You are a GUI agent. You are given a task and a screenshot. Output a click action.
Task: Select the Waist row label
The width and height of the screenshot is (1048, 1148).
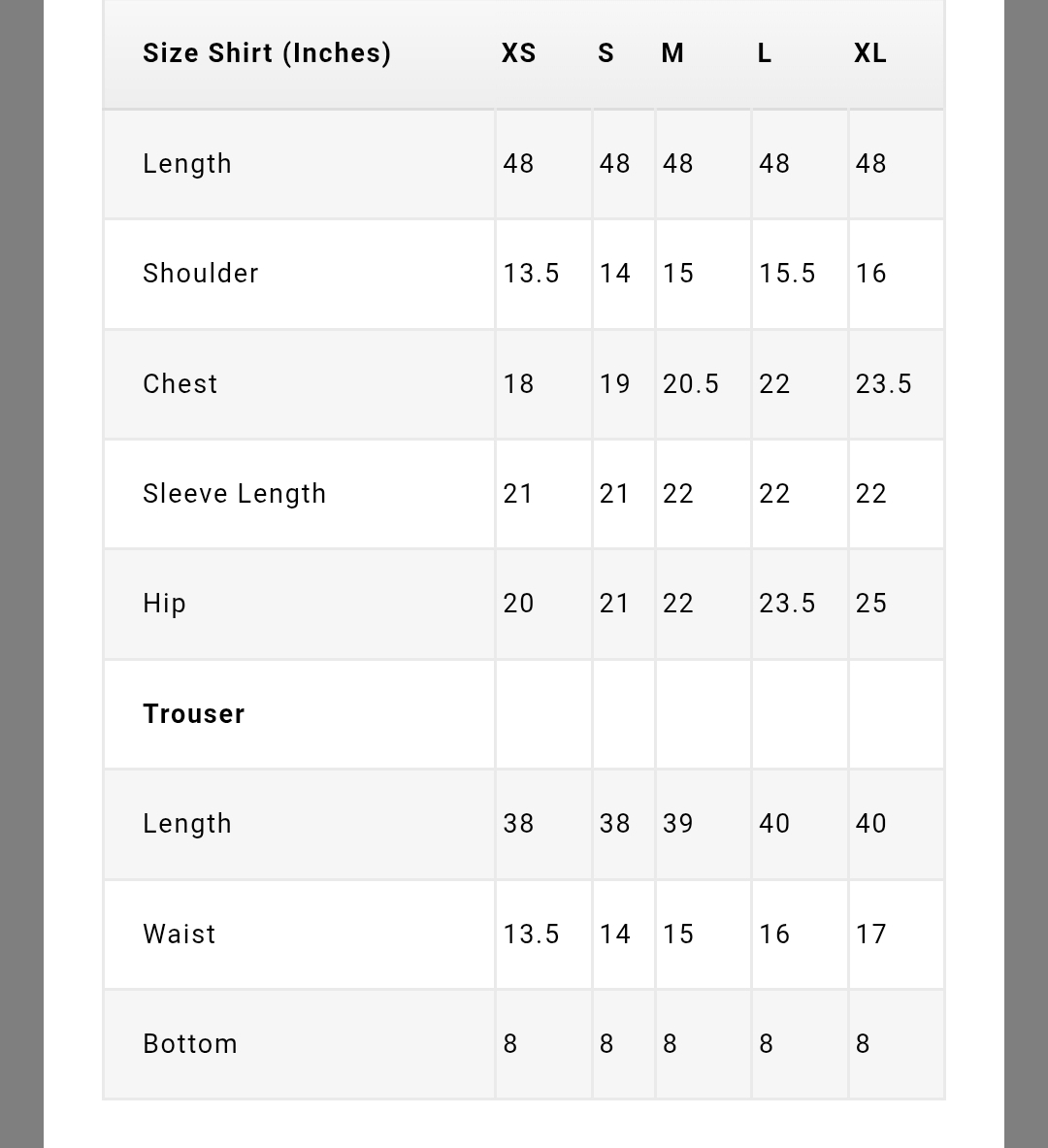[180, 935]
